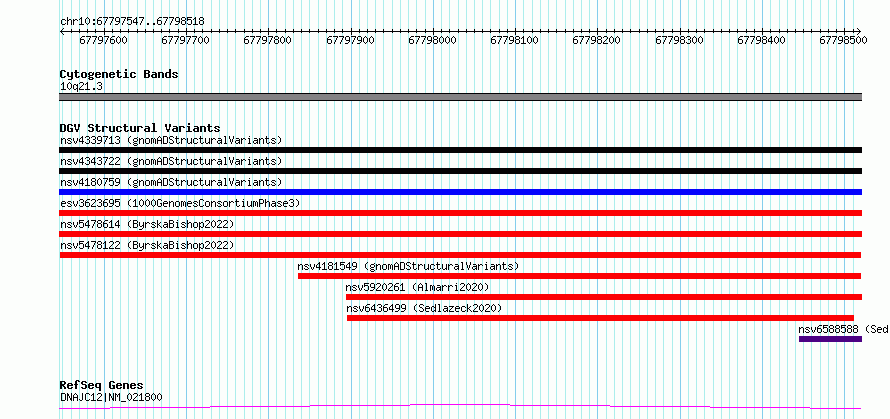
Task: Open the nsv4339713 variant label
Action: click(171, 140)
